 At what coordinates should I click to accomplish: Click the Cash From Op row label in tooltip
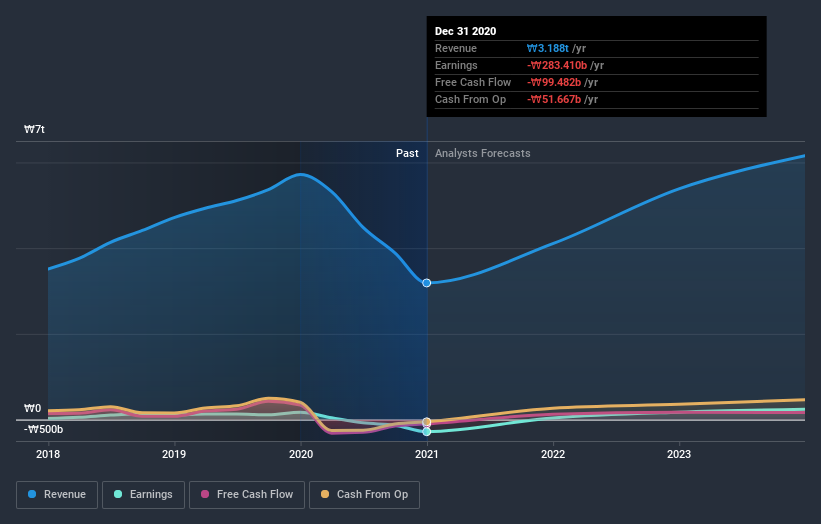tap(470, 99)
